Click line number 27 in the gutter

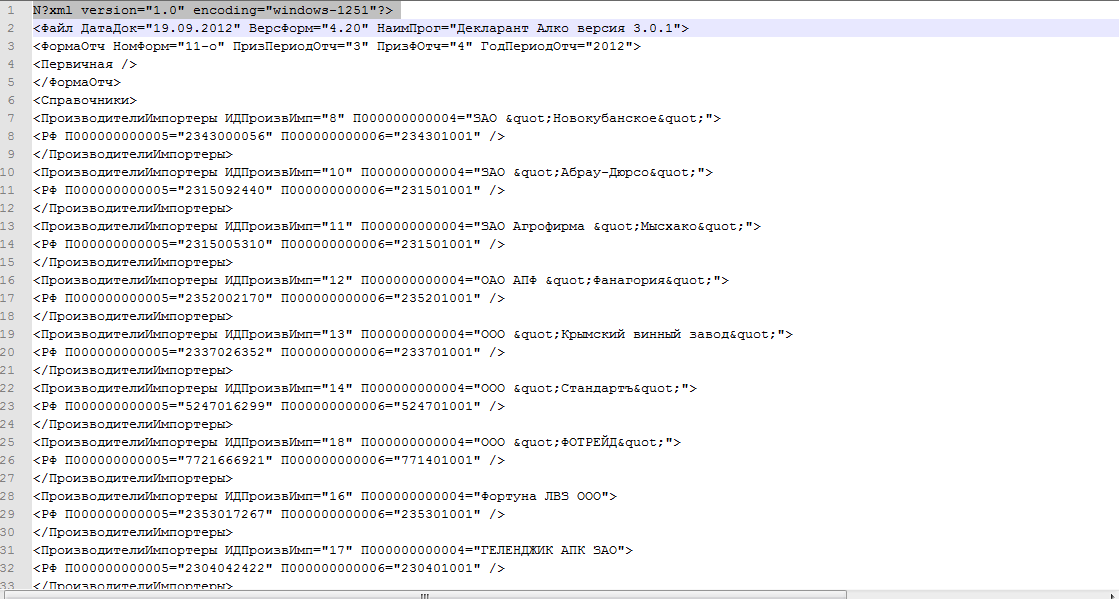click(8, 478)
